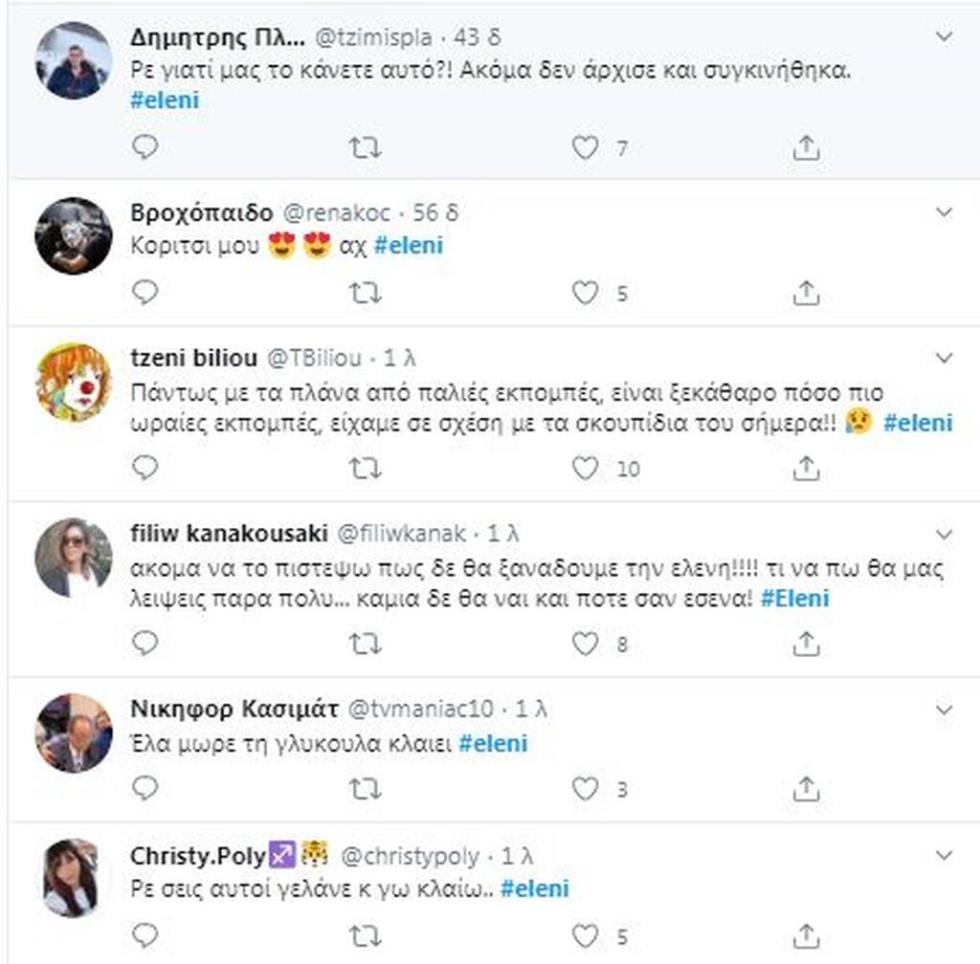The image size is (980, 964).
Task: Open the @tvmaniac10 profile handle
Action: (x=420, y=709)
